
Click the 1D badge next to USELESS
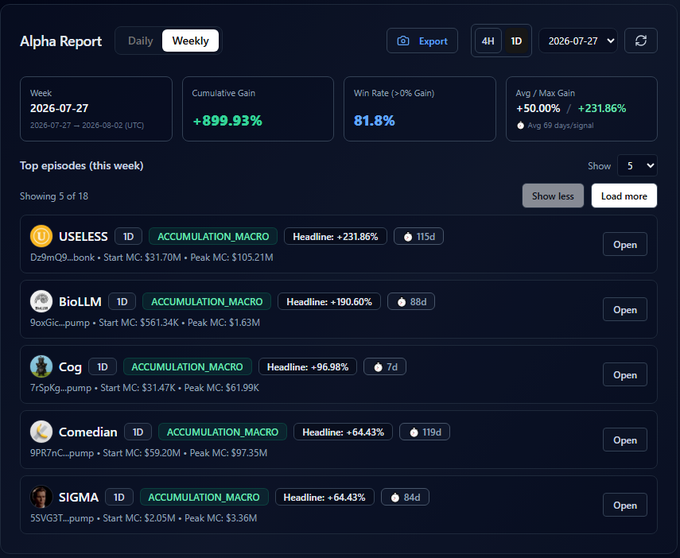(128, 236)
